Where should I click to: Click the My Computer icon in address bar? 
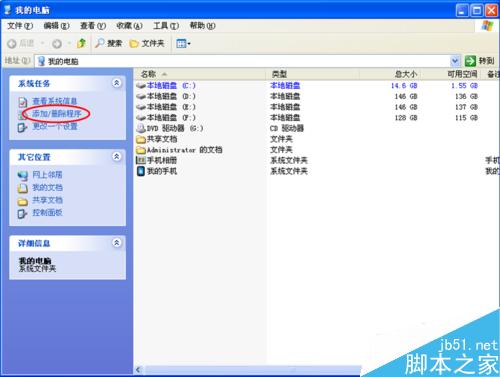point(41,61)
